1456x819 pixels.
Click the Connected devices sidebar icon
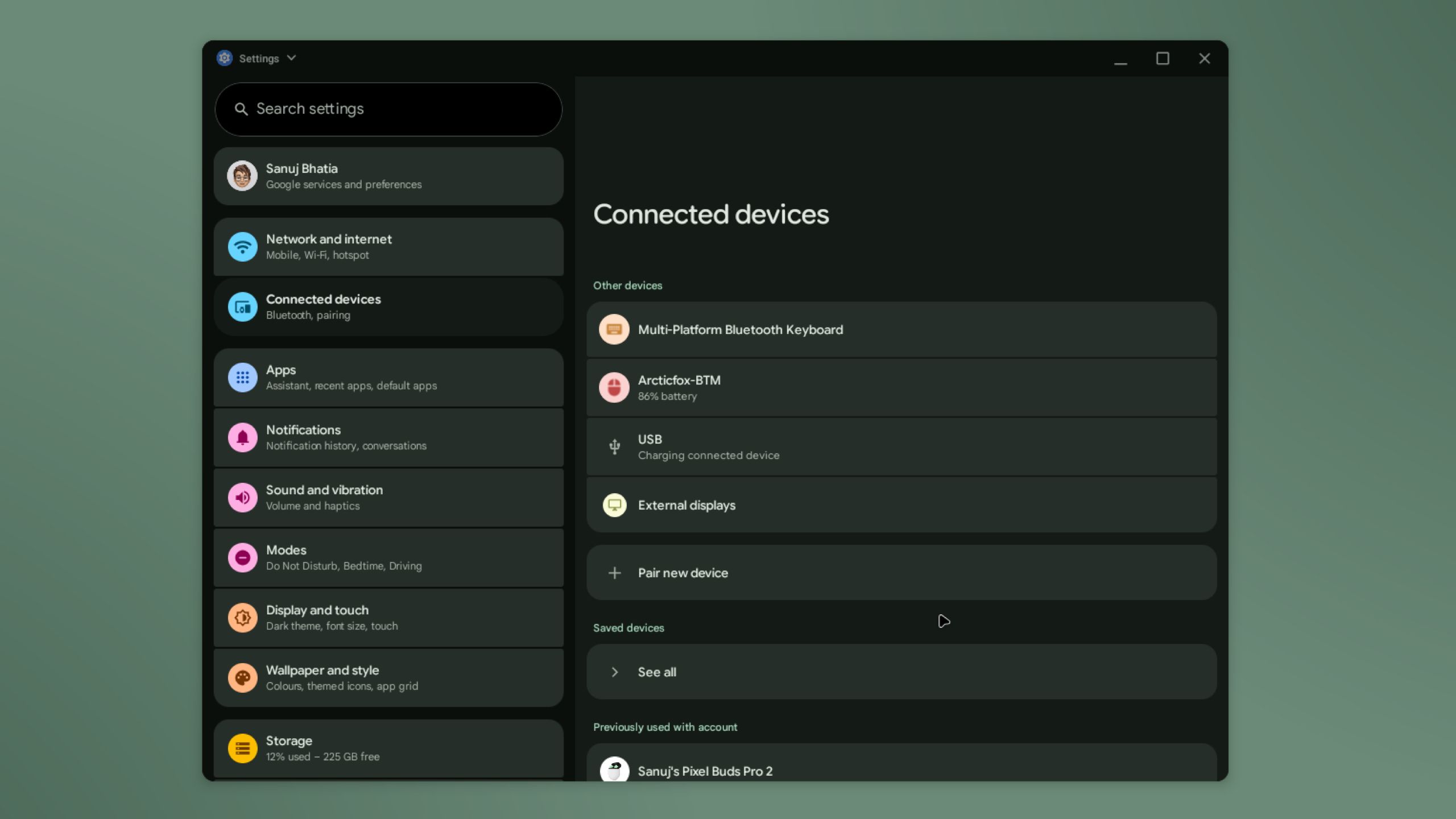pos(242,307)
